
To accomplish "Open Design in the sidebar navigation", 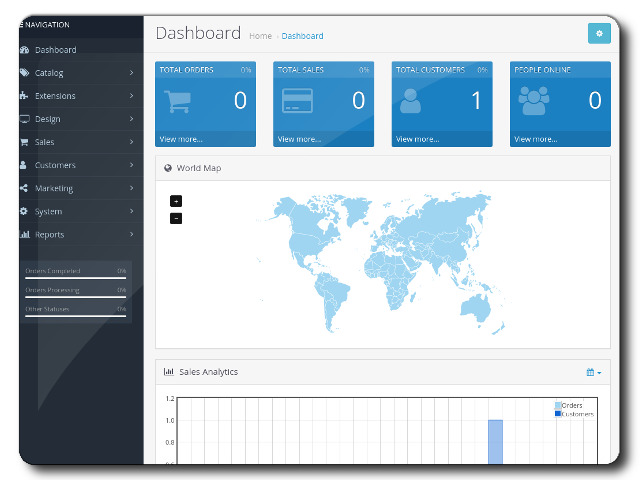I will [x=47, y=119].
